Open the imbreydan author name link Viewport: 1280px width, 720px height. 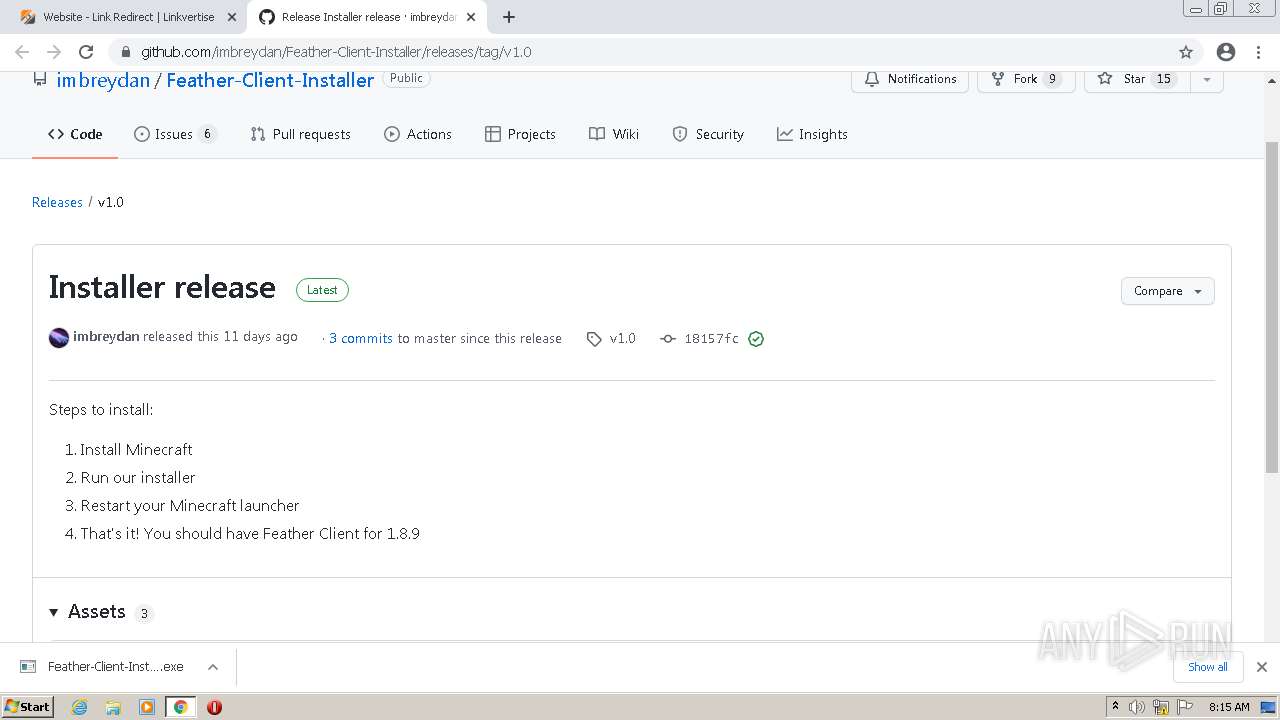(x=106, y=337)
